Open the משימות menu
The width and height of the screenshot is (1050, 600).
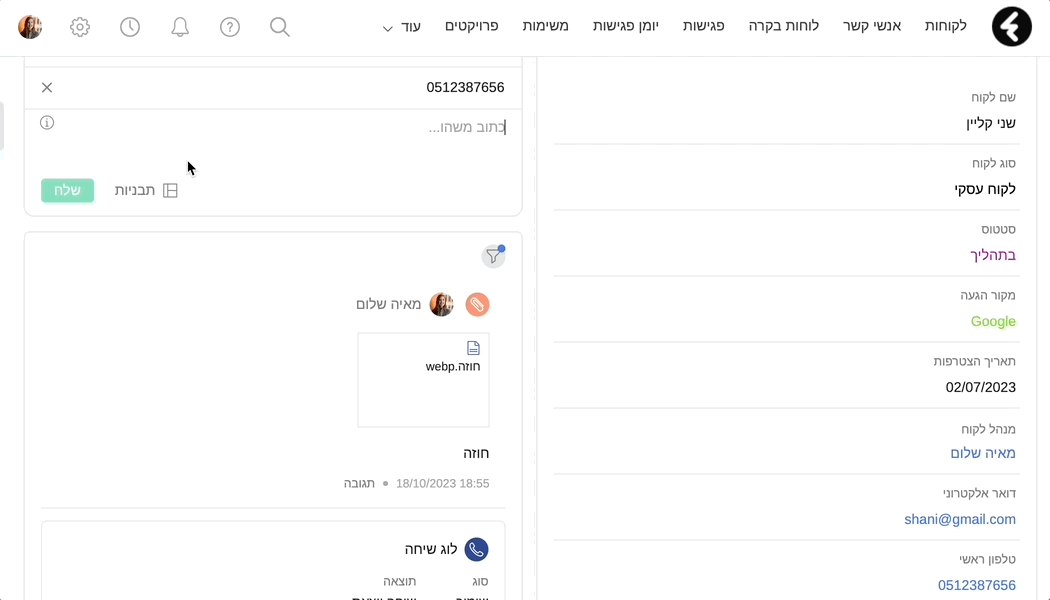545,26
